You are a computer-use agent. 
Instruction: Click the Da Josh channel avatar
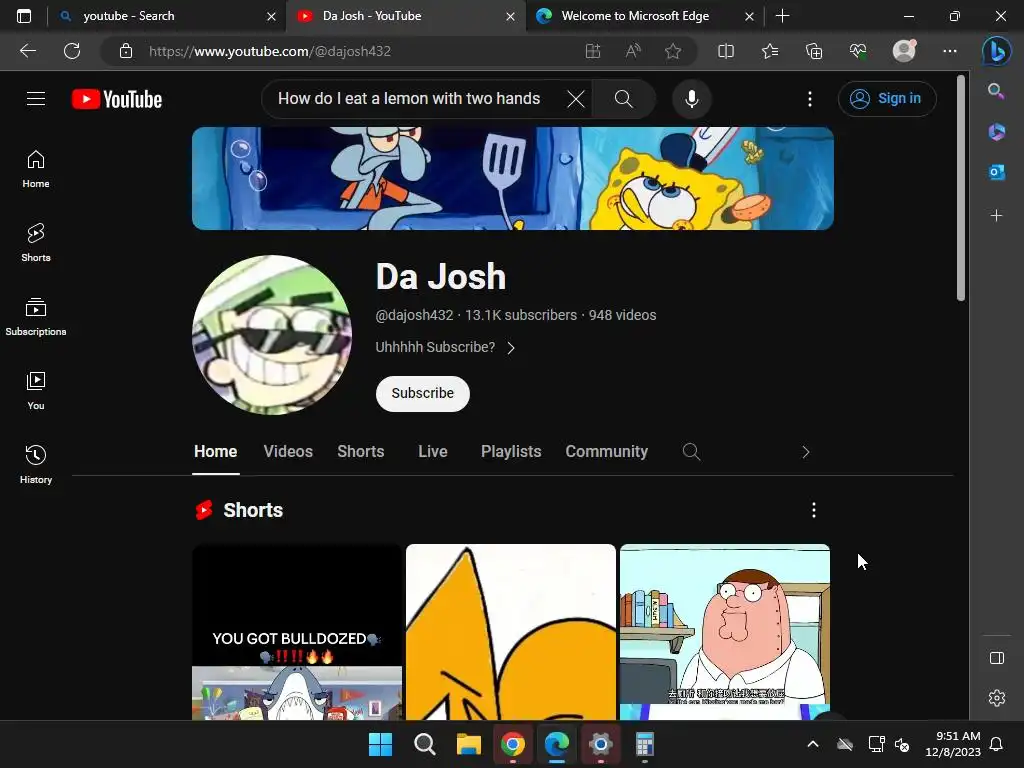point(272,335)
